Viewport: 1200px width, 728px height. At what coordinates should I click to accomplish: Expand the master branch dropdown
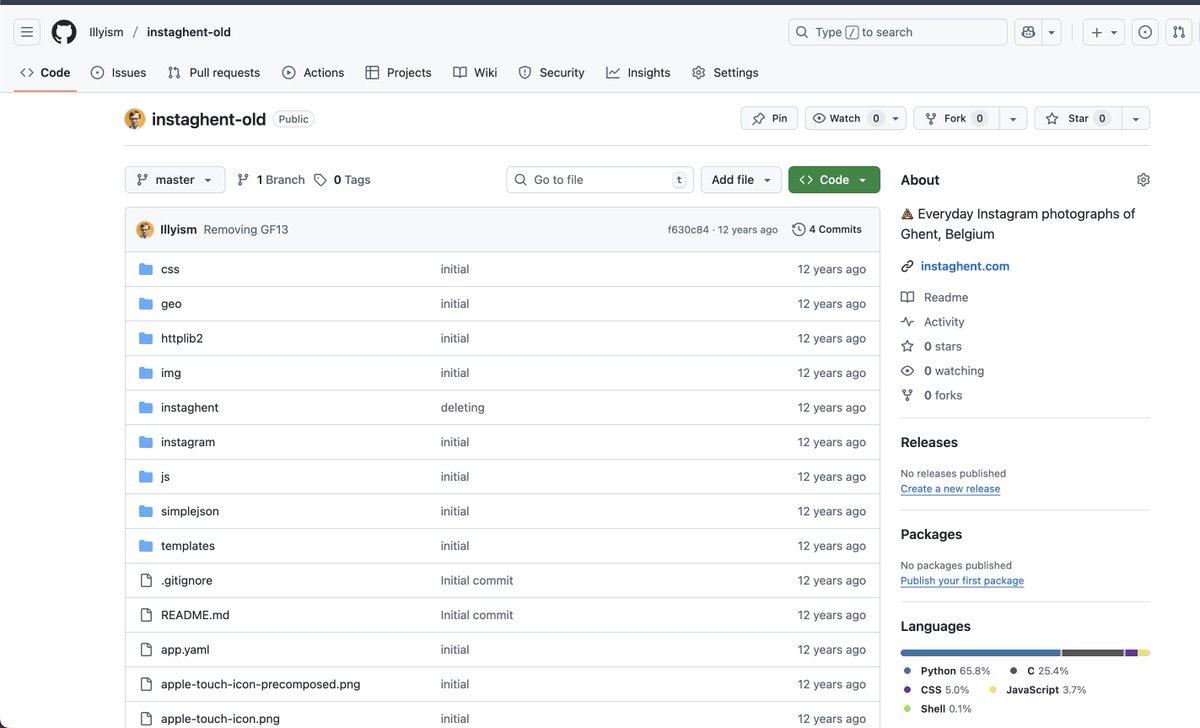(x=175, y=180)
